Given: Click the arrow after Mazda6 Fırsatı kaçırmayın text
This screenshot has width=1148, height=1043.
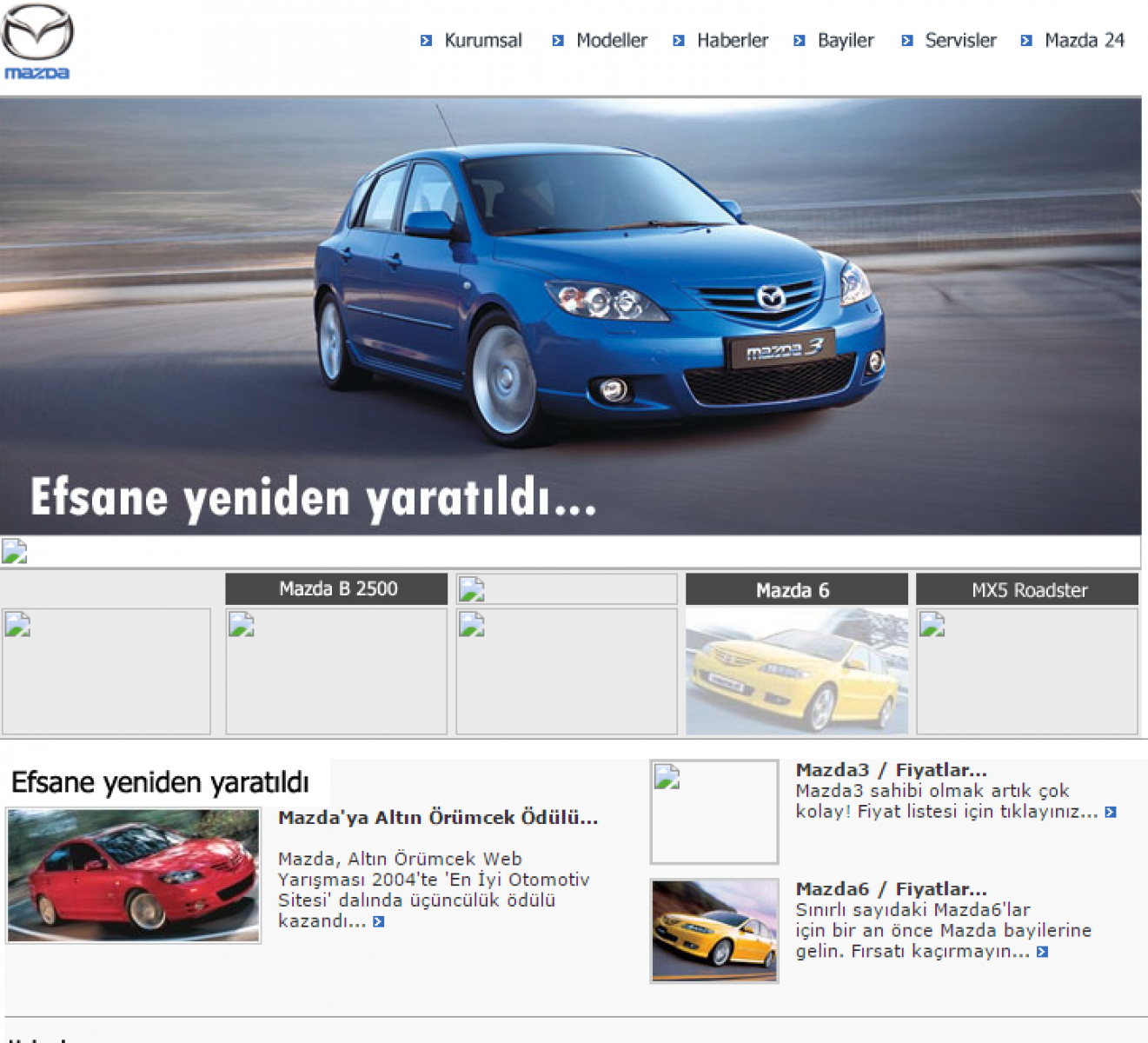Looking at the screenshot, I should point(1042,953).
